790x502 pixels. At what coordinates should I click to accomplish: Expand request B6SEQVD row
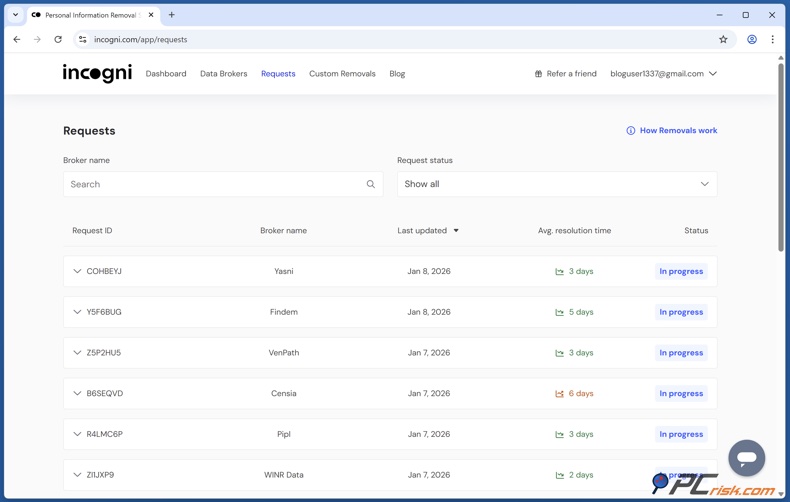point(77,394)
